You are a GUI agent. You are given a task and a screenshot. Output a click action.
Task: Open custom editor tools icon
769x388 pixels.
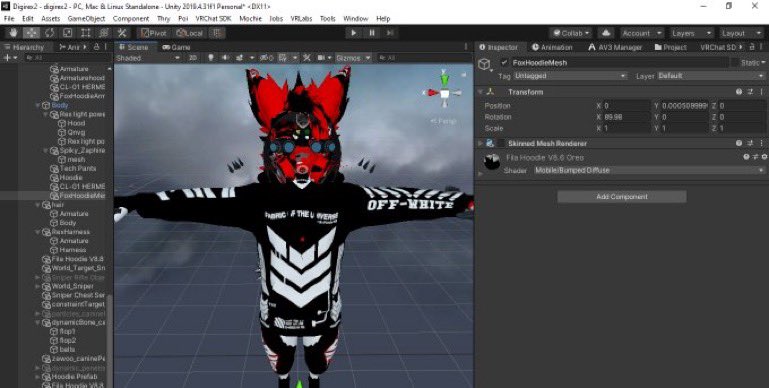click(122, 33)
